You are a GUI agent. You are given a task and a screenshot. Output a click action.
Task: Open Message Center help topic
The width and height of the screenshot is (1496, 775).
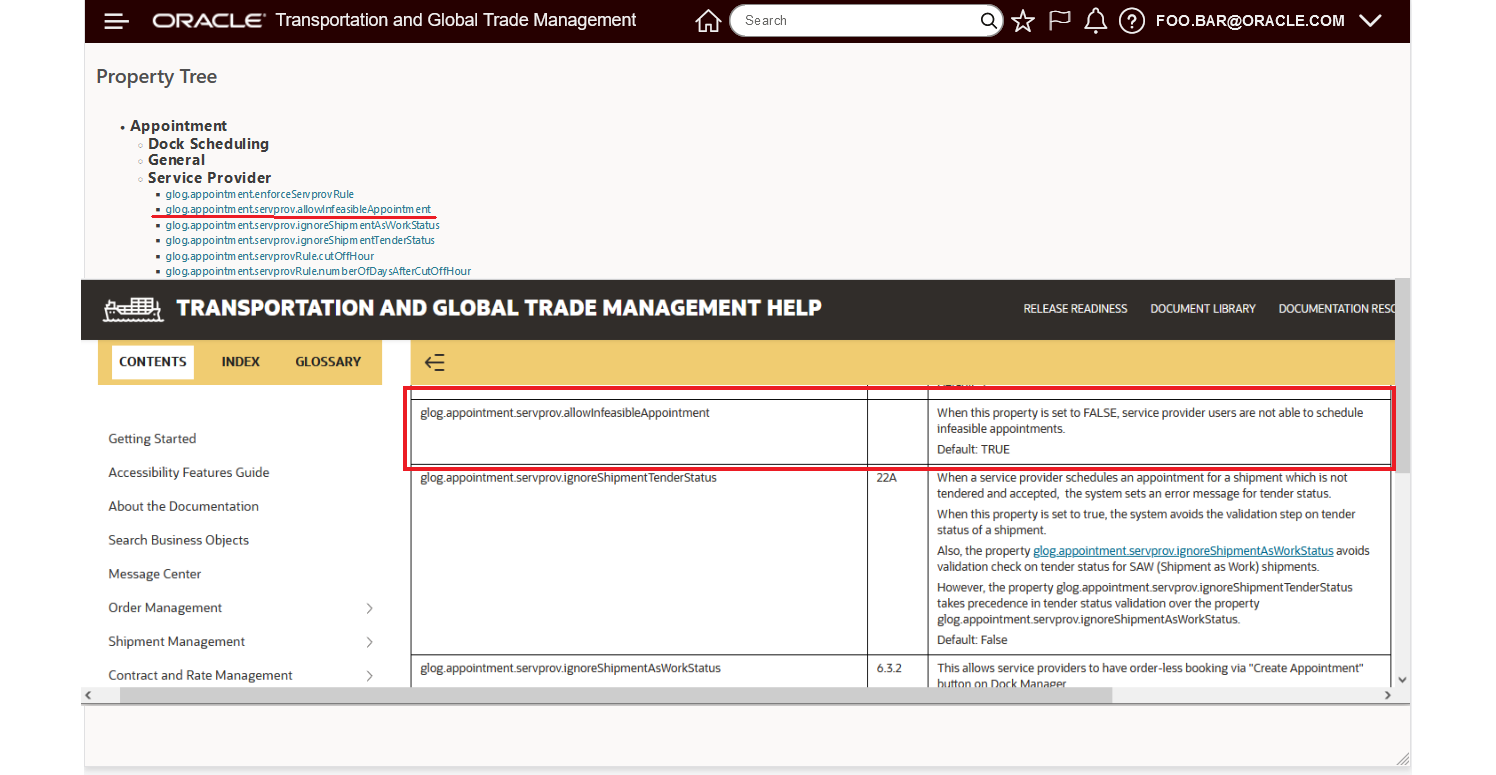click(155, 574)
